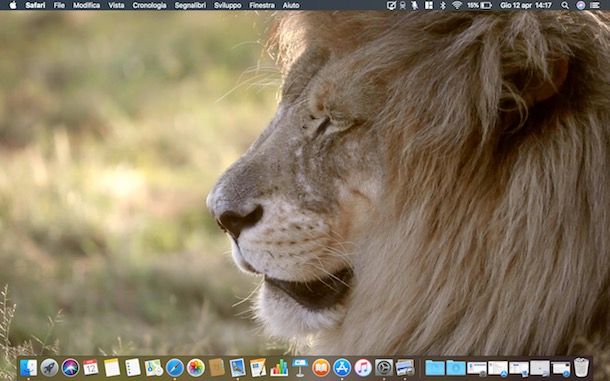The width and height of the screenshot is (610, 381).
Task: Launch Launchpad rocket icon in Dock
Action: coord(49,368)
